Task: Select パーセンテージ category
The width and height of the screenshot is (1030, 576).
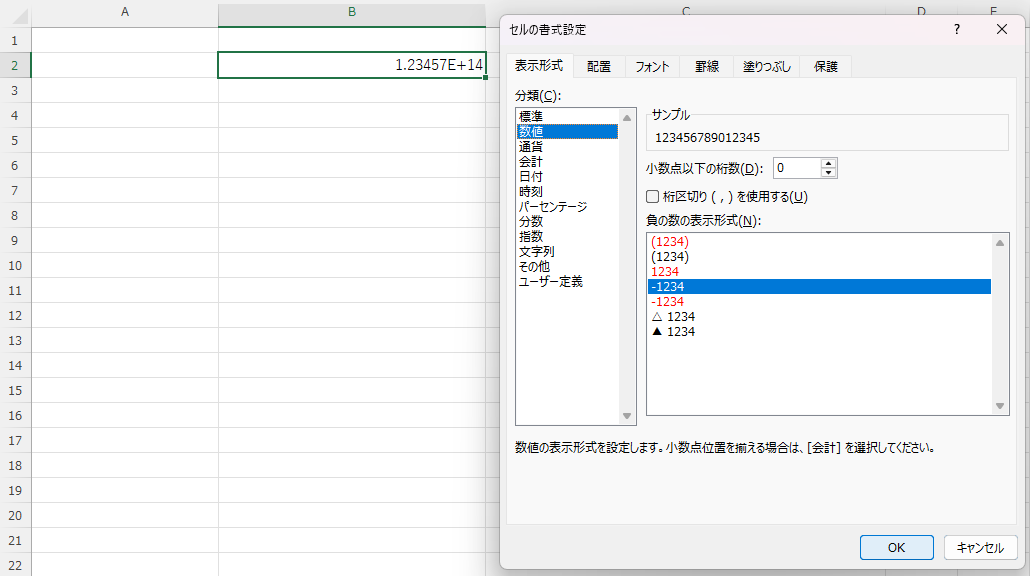Action: tap(567, 207)
